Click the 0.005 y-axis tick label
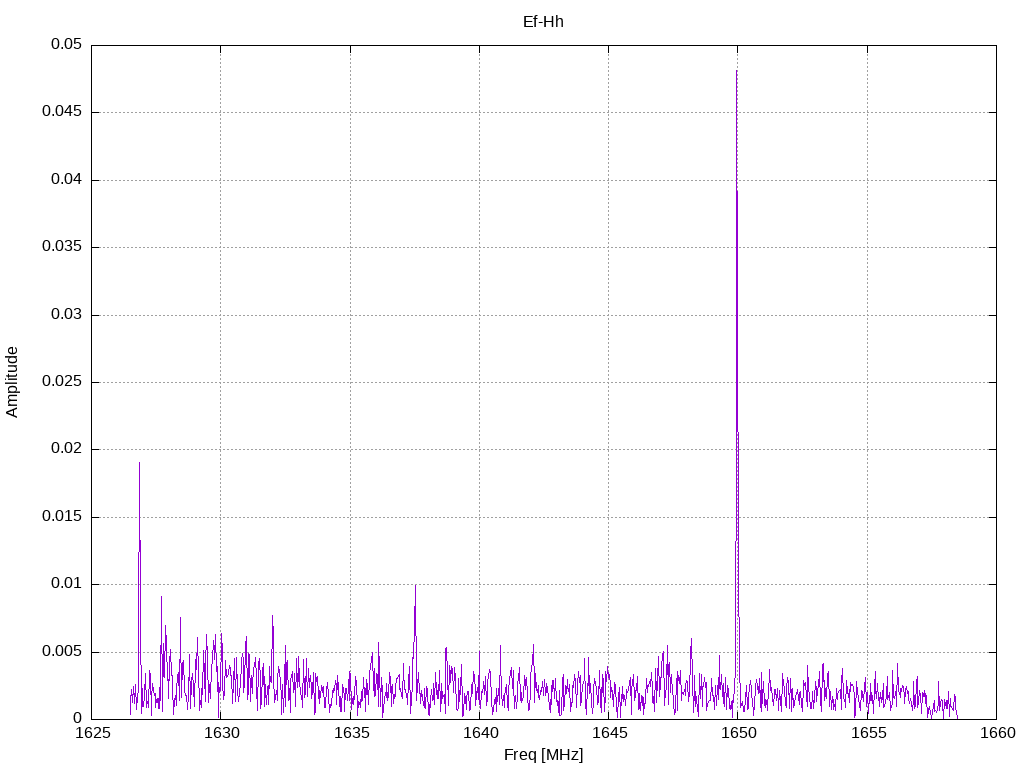This screenshot has width=1024, height=768. point(62,651)
